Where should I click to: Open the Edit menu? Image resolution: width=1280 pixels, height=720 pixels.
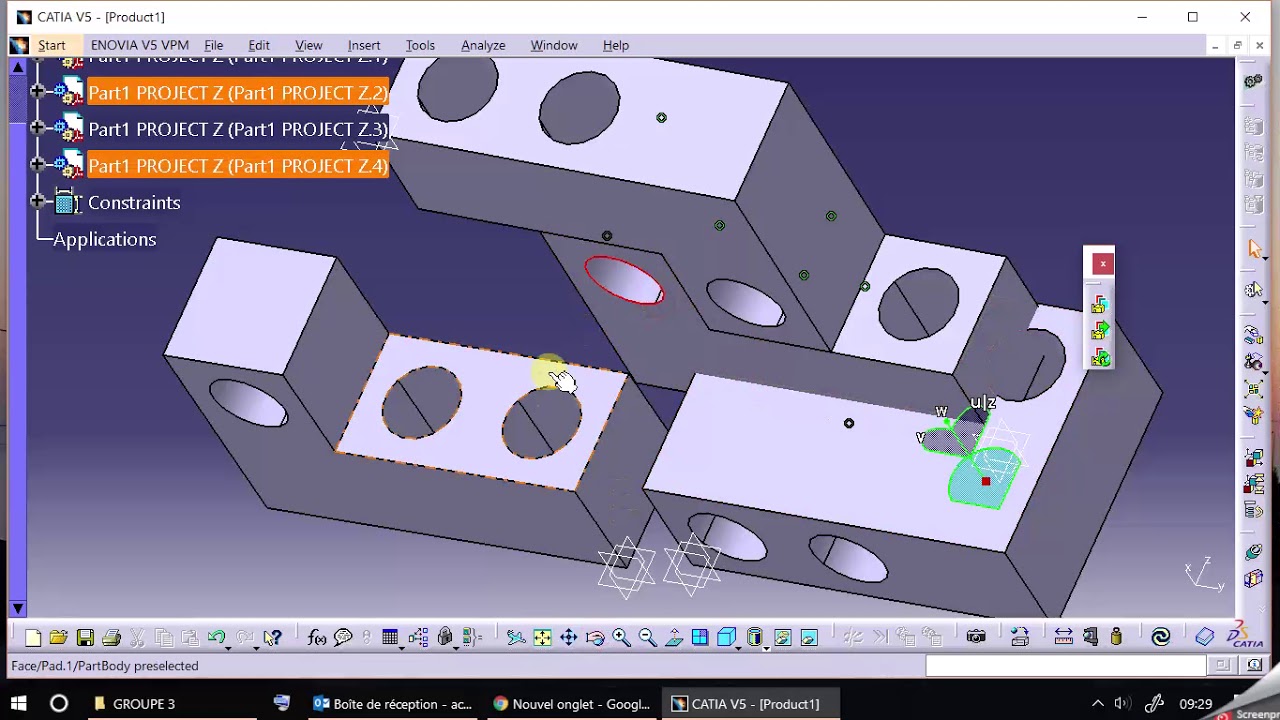coord(259,45)
